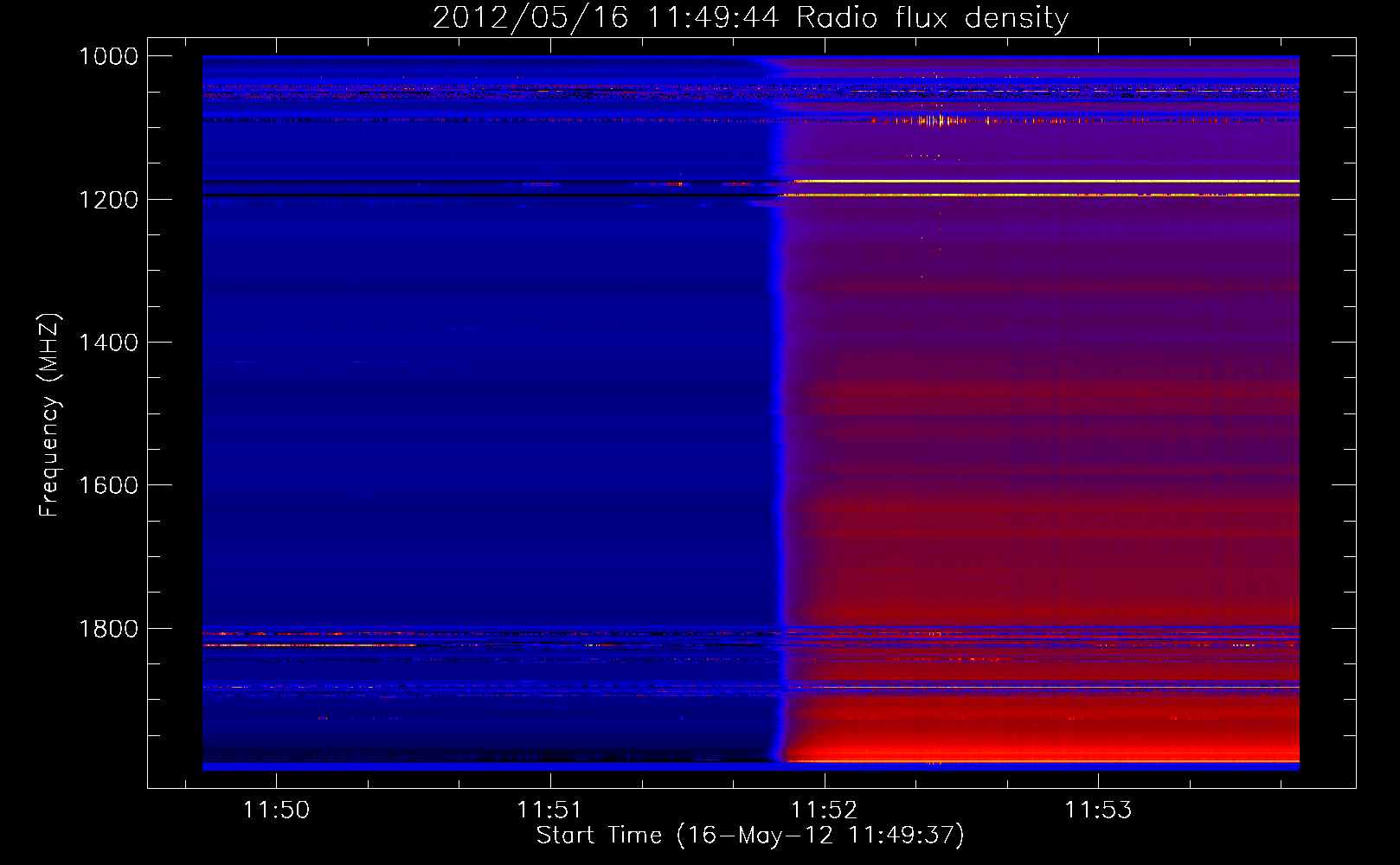Click the 'Start Time (16-May-12 11:49:37)' axis label
This screenshot has width=1400, height=865.
click(x=750, y=836)
